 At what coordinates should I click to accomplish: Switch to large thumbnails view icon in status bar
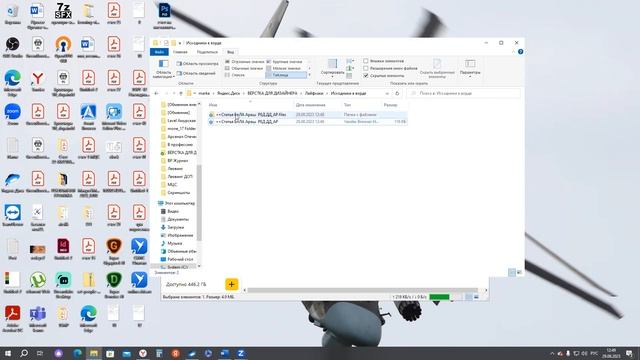pos(519,272)
